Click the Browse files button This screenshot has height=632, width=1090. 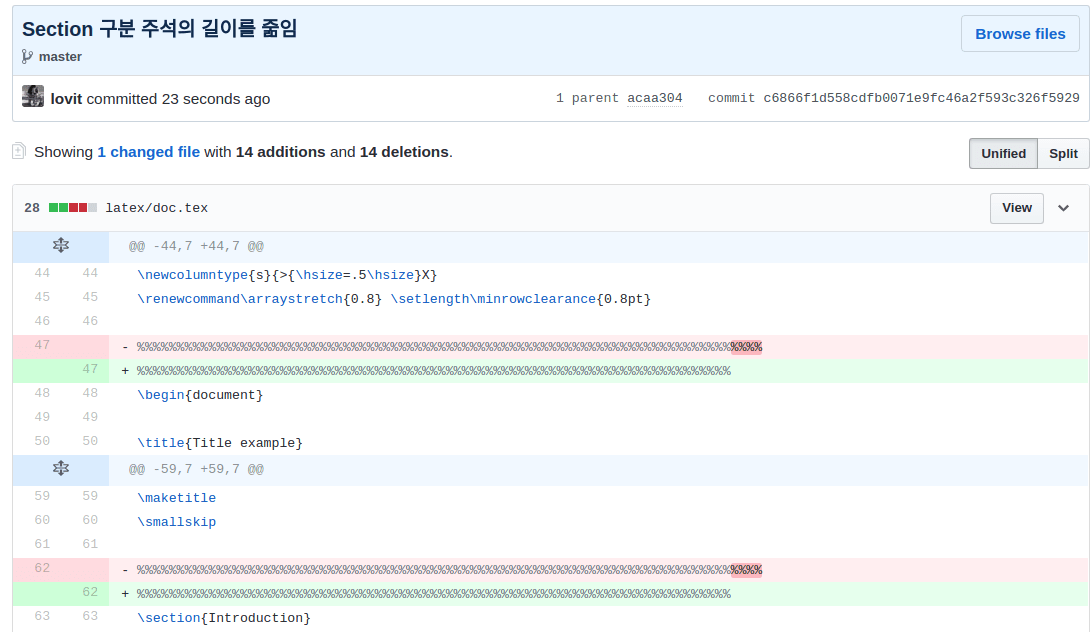pos(1019,33)
